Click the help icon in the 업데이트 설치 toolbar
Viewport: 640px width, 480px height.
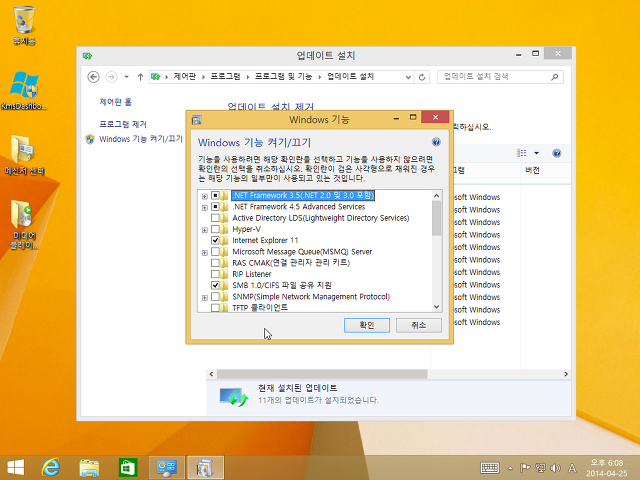click(556, 153)
